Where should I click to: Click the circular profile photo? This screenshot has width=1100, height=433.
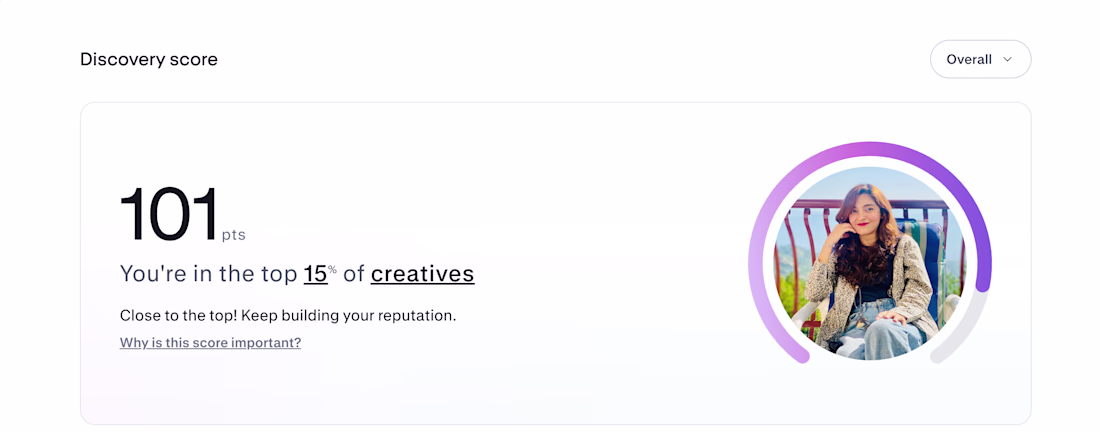coord(870,263)
